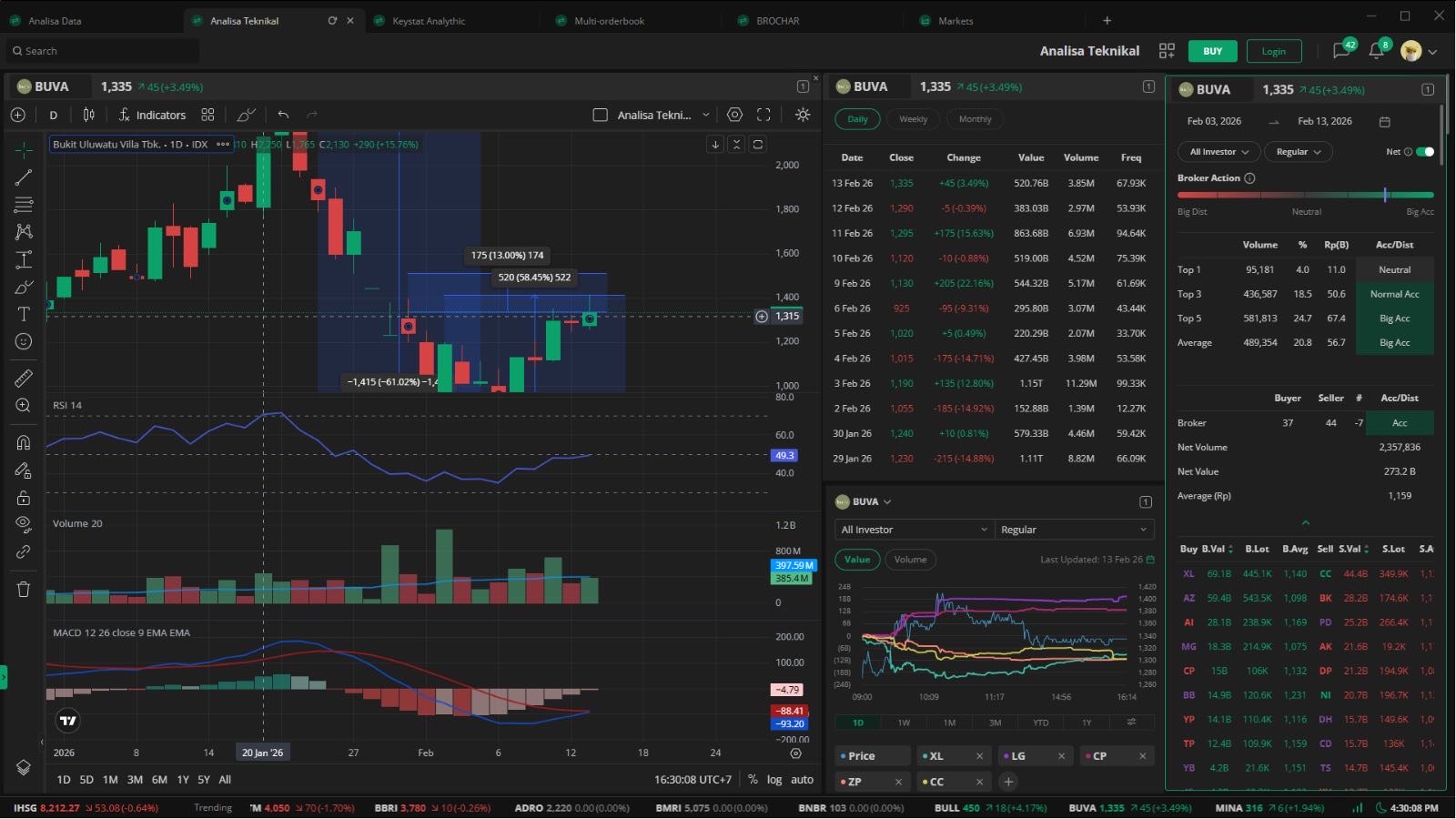Click the ruler measure tool

pos(24,378)
